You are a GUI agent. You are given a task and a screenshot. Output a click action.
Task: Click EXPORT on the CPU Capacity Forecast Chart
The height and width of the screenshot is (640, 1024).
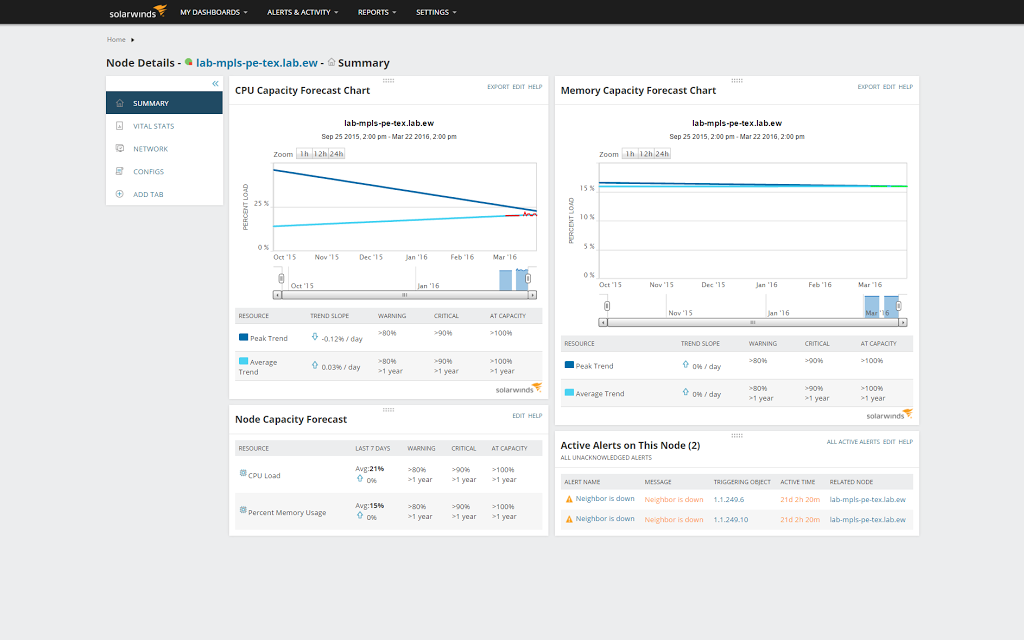click(x=498, y=87)
